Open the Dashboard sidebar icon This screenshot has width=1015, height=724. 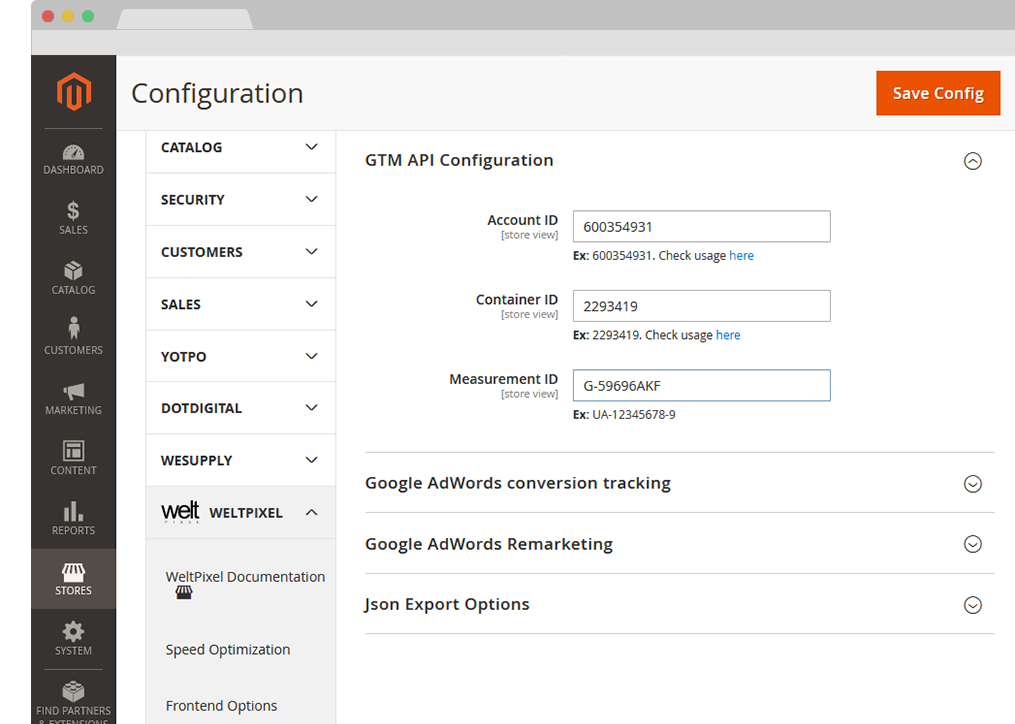pyautogui.click(x=73, y=153)
